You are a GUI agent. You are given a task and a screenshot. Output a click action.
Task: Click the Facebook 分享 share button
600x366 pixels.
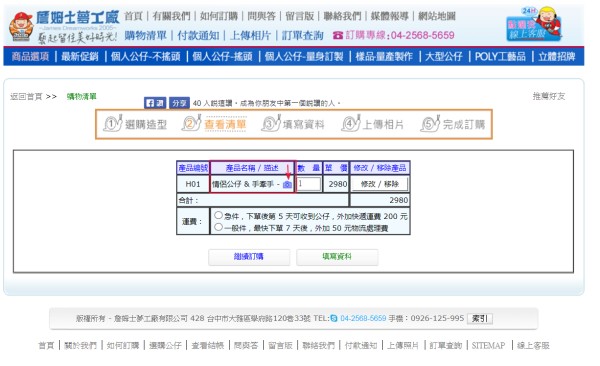coord(179,103)
